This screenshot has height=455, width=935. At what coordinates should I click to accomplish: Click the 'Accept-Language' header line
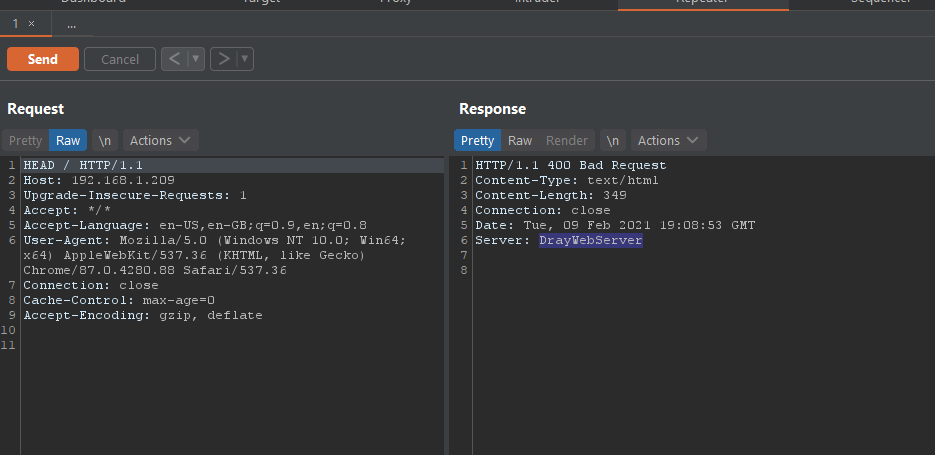pos(195,225)
